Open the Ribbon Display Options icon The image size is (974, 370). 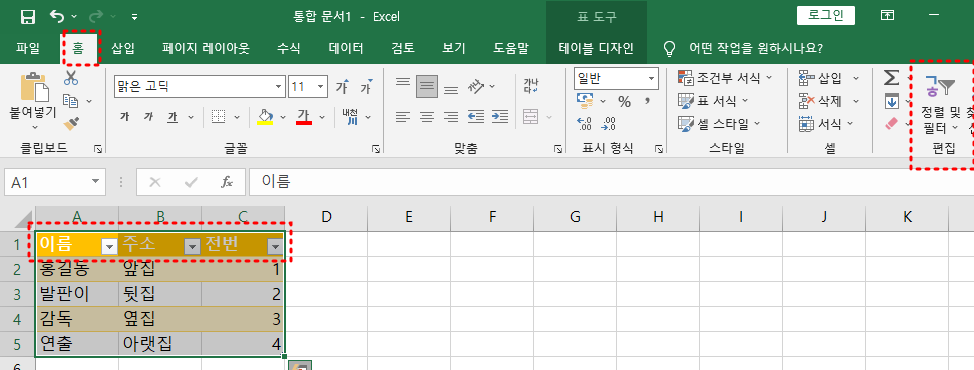pos(888,16)
